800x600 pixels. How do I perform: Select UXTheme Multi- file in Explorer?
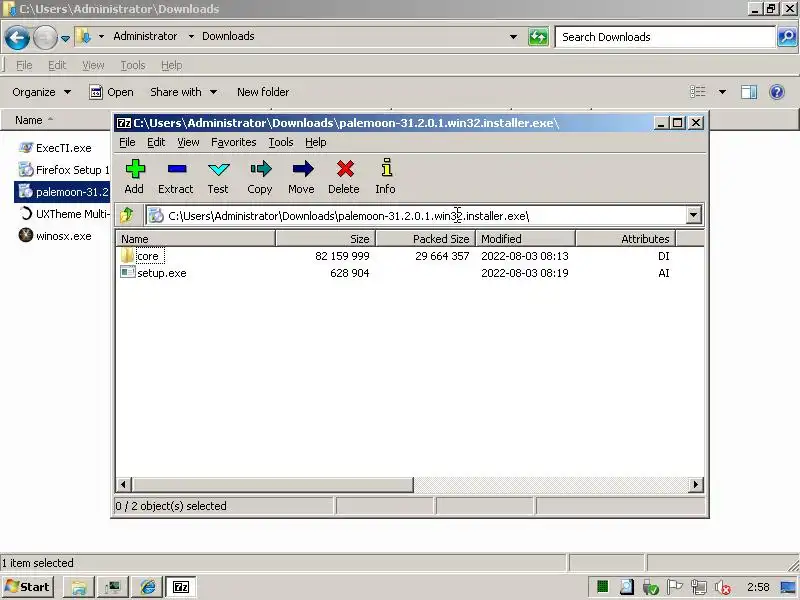[64, 214]
